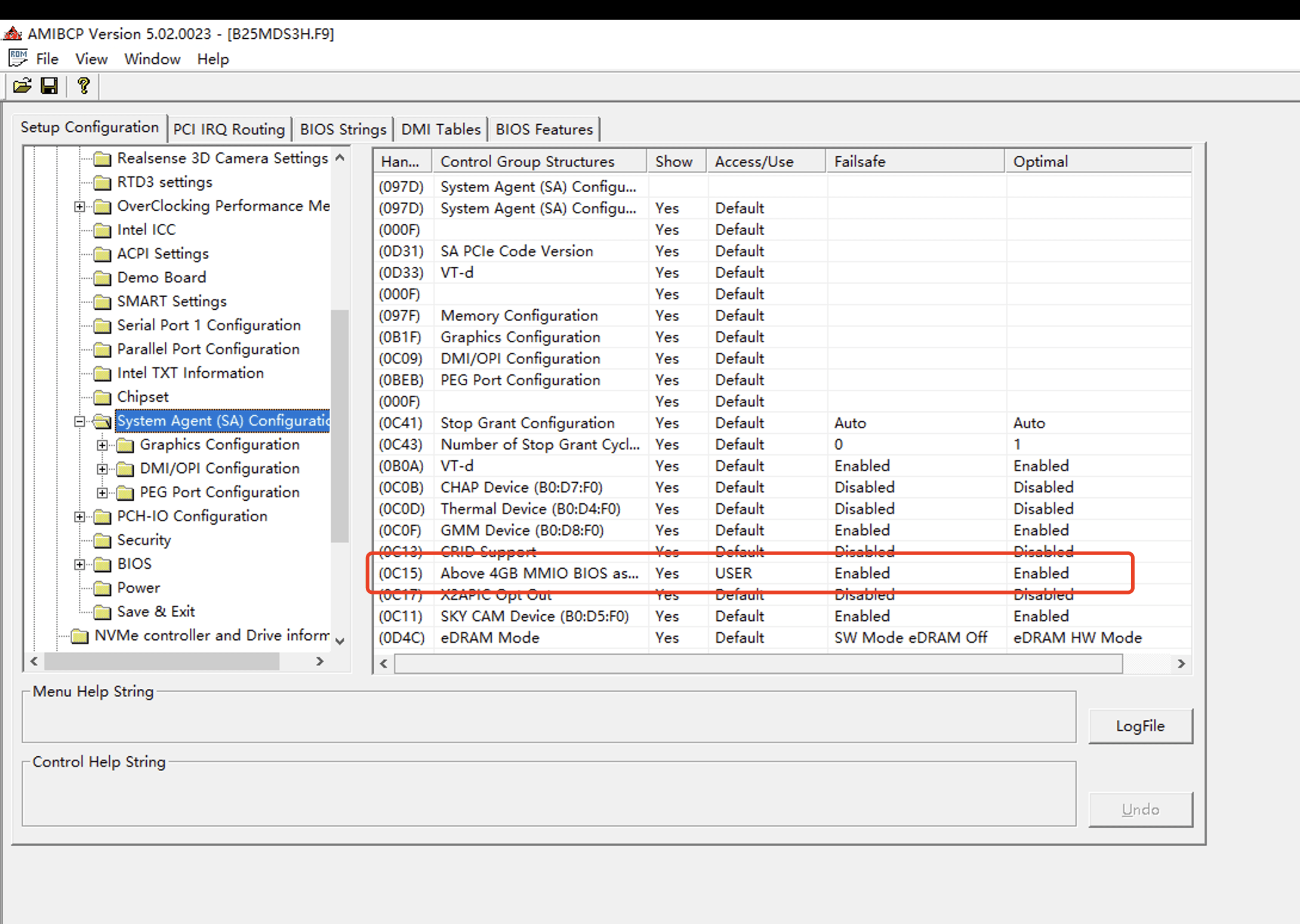The image size is (1300, 924).
Task: Click the AMIBCP application title icon
Action: click(x=13, y=33)
